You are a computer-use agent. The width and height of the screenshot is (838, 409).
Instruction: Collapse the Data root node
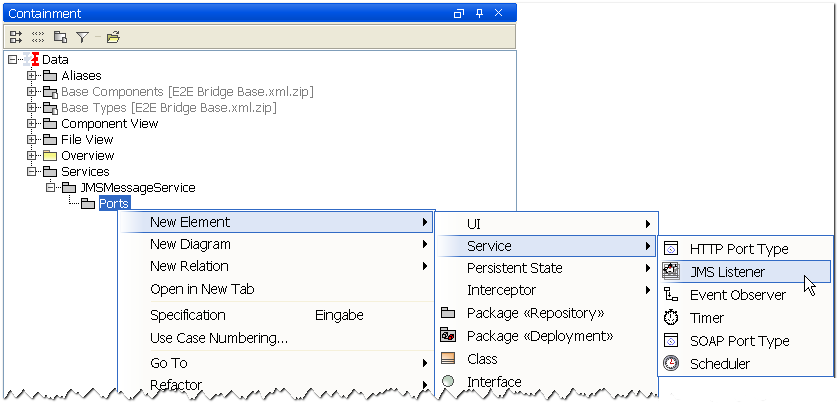click(x=12, y=59)
